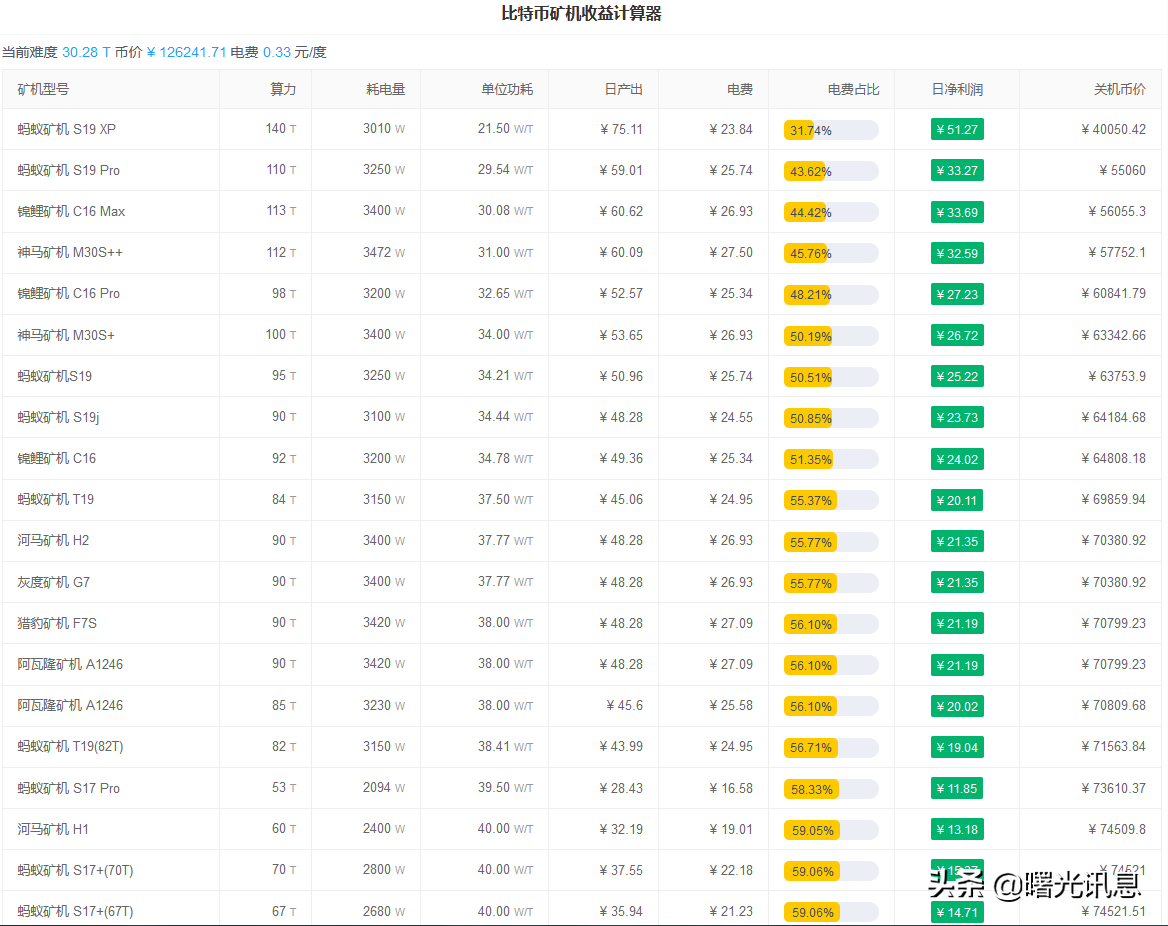Viewport: 1168px width, 926px height.
Task: Select the 鲸鲤矿机 C16 Max row name
Action: [x=71, y=212]
